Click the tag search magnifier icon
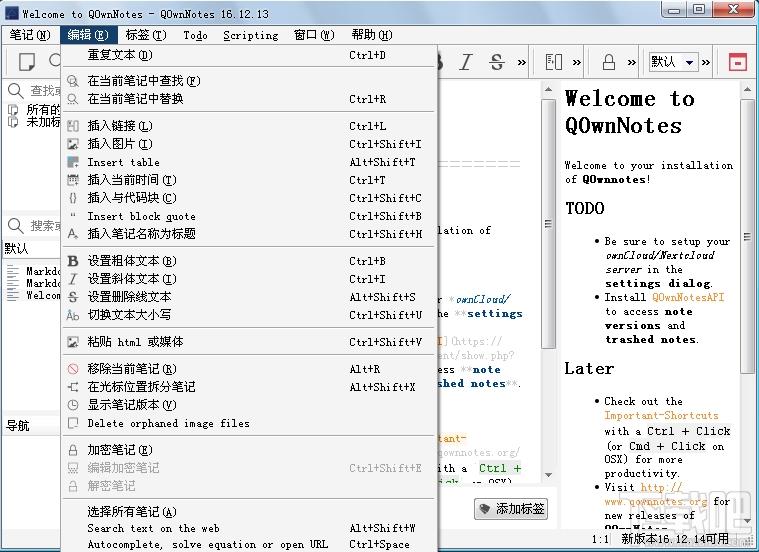 pyautogui.click(x=15, y=226)
